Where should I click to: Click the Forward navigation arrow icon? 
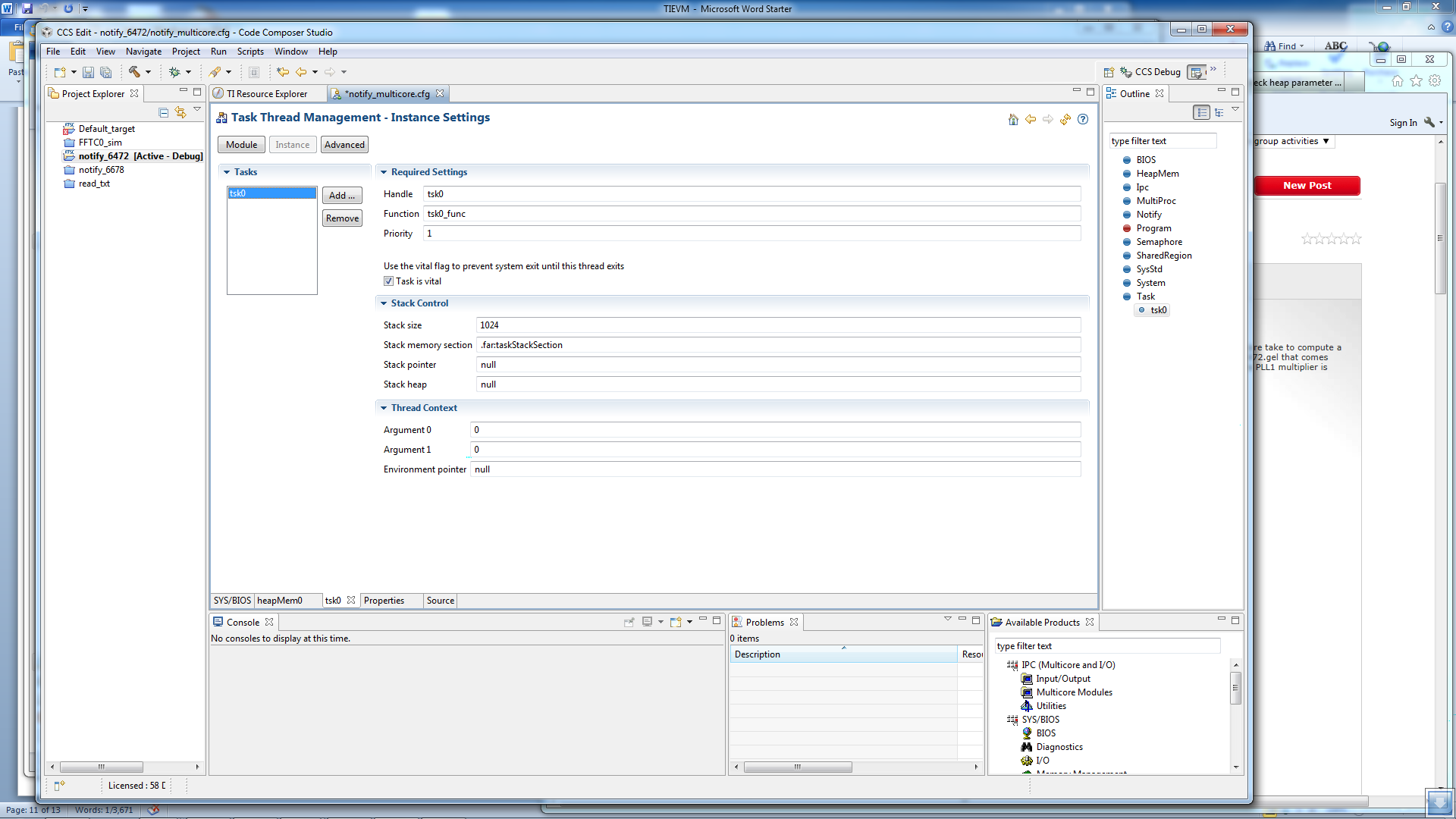[x=1048, y=119]
